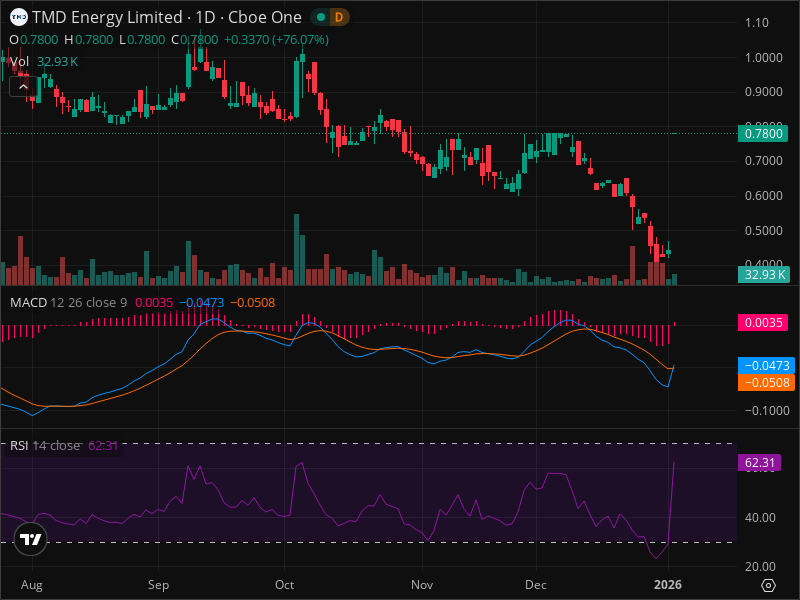Click the 20.00 RSI scale label
Image resolution: width=800 pixels, height=600 pixels.
click(x=760, y=567)
